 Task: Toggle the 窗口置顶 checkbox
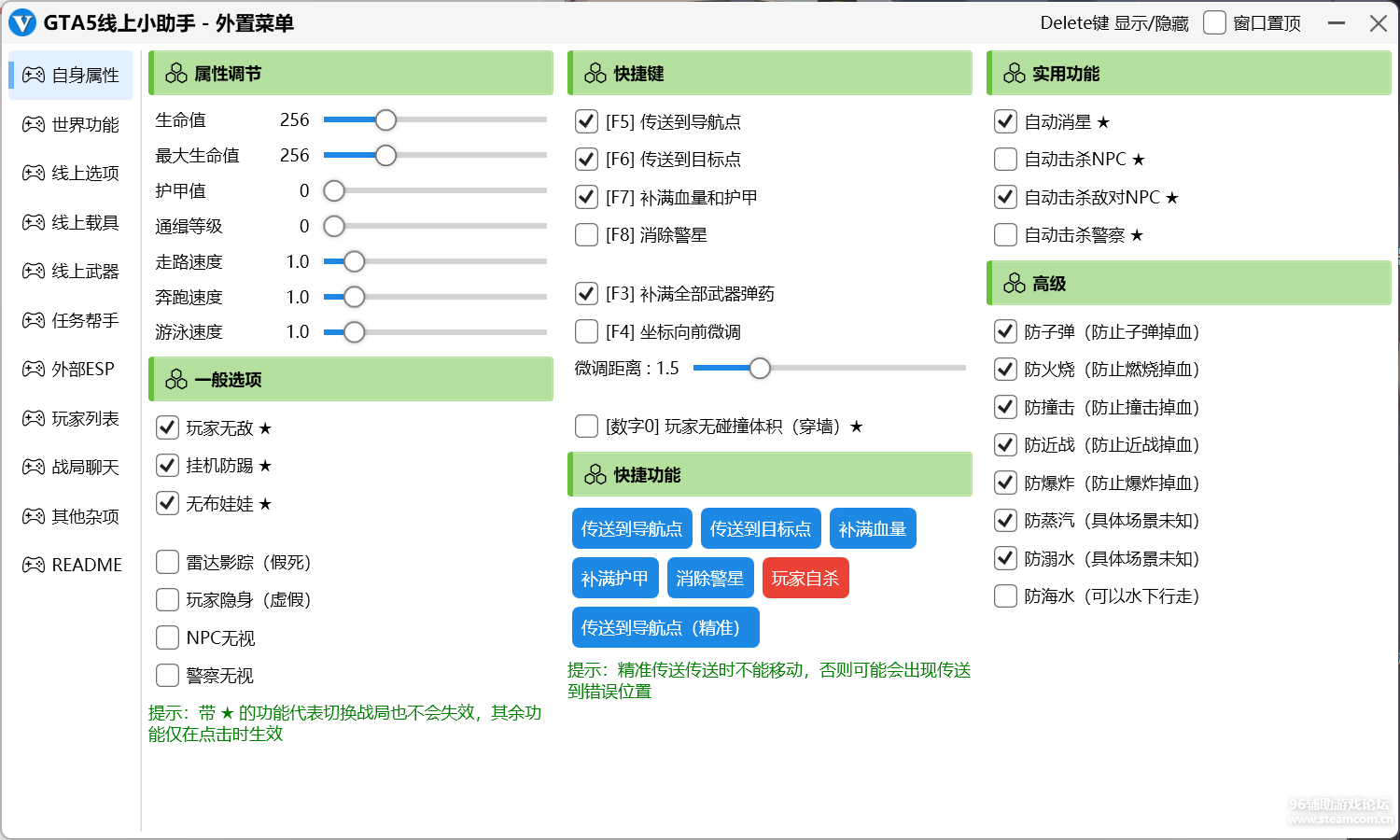1214,23
